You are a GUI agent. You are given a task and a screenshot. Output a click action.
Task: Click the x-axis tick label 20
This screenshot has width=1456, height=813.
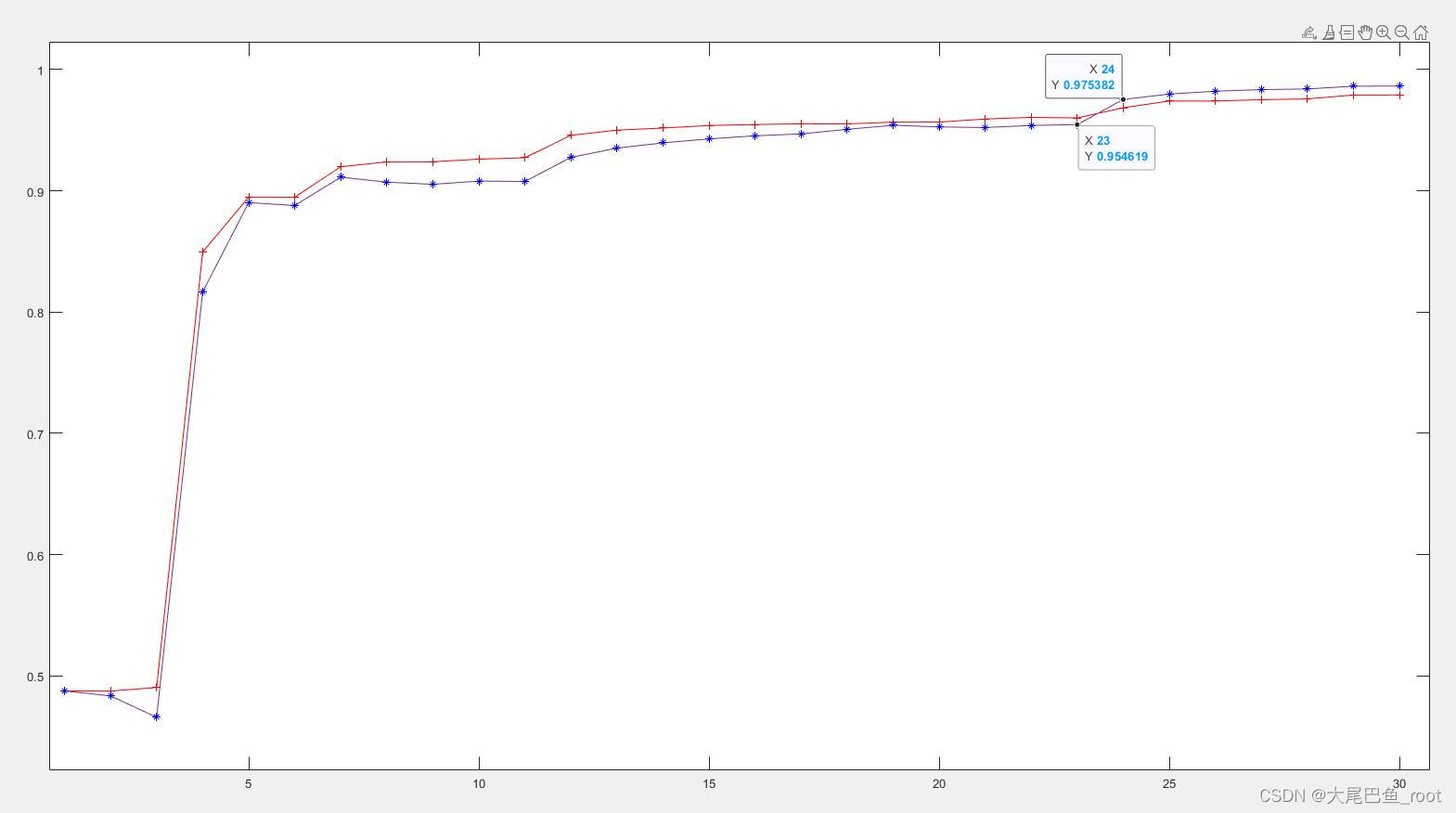[939, 784]
